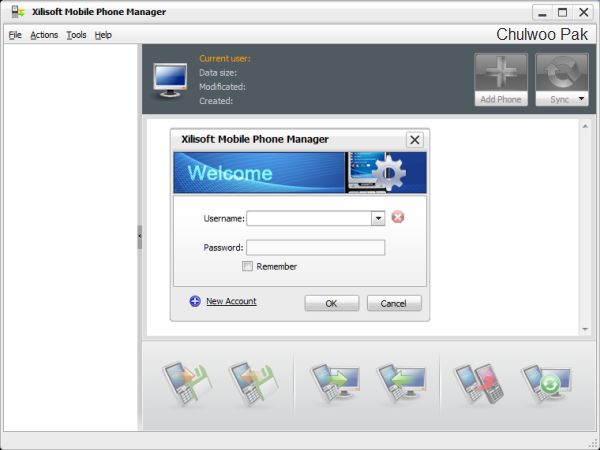Click the phone to phone copy icon
The image size is (600, 450).
click(478, 383)
